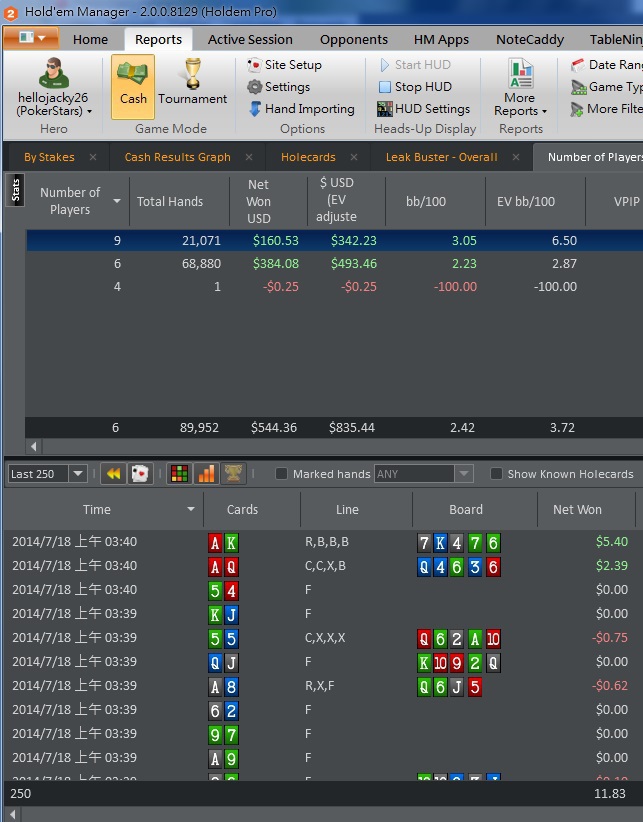Toggle Show Known Holecards checkbox
643x822 pixels.
point(496,474)
